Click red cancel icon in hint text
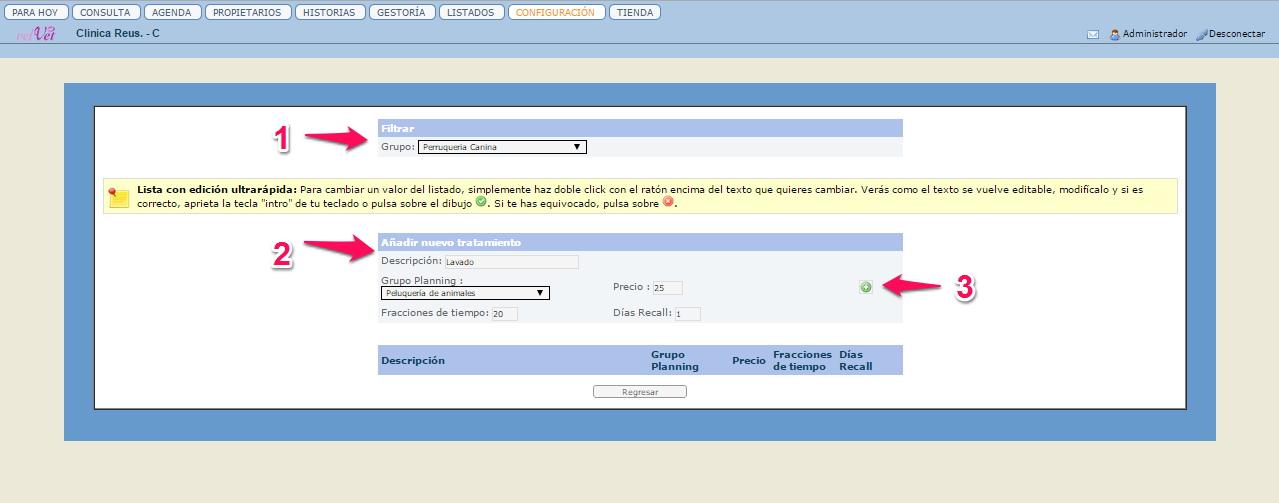The image size is (1279, 503). point(668,202)
